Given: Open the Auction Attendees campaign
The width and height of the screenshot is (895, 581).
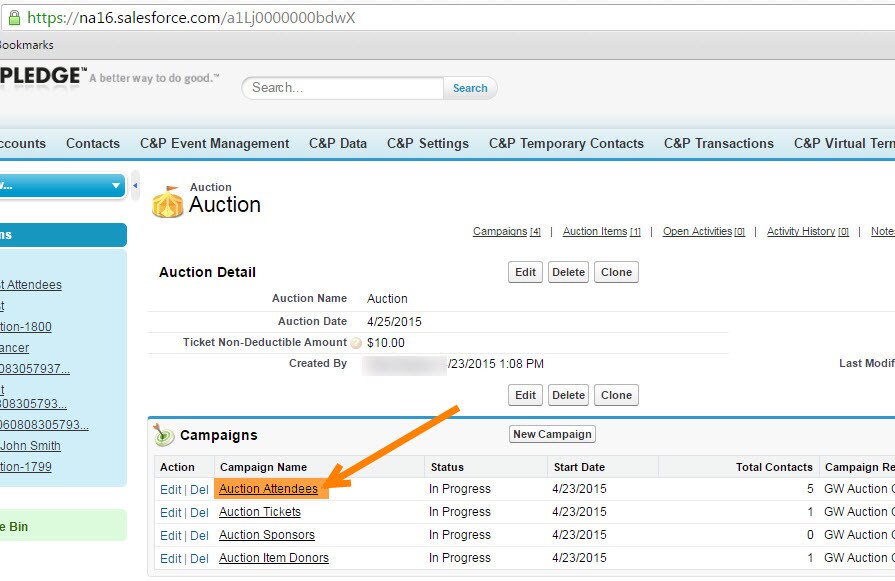Looking at the screenshot, I should 268,489.
